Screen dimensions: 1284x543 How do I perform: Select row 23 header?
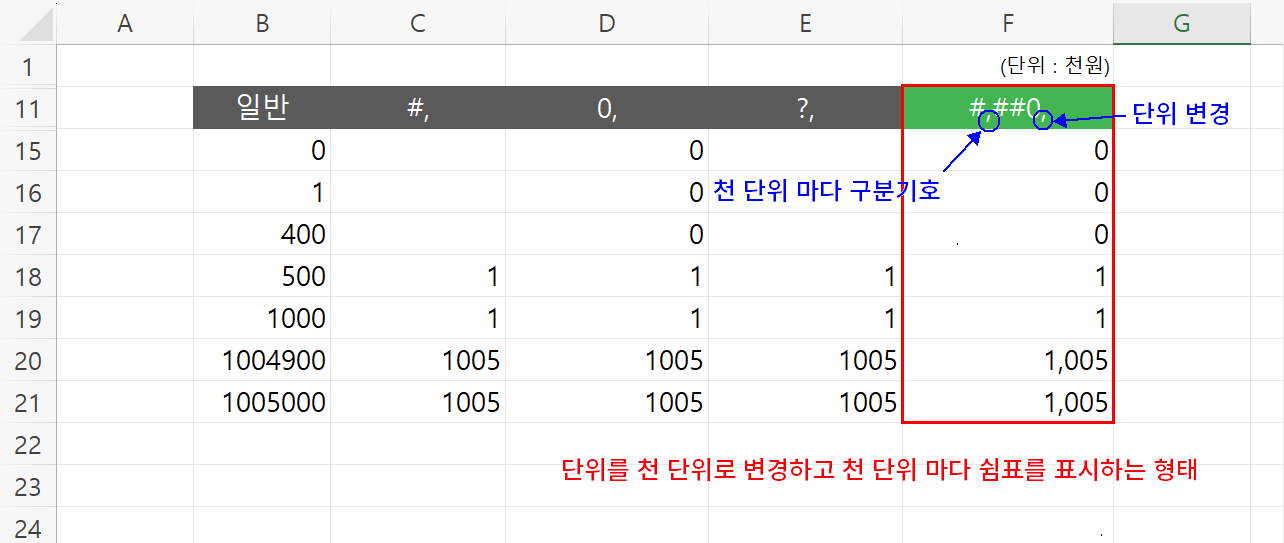28,486
